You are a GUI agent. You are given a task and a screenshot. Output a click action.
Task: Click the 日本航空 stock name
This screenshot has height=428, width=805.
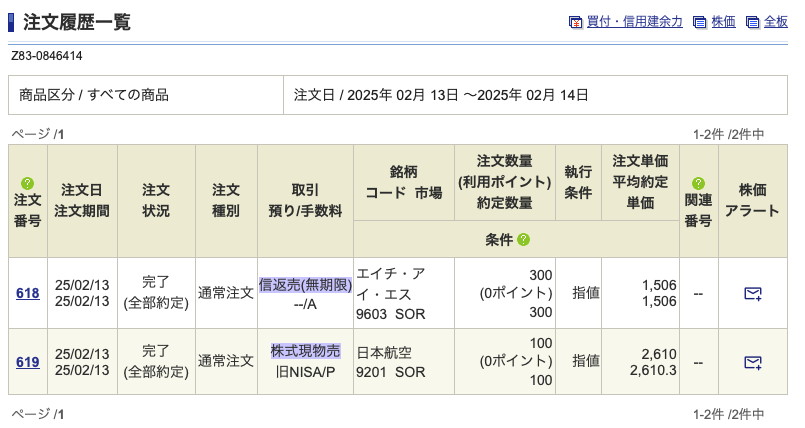tap(384, 351)
